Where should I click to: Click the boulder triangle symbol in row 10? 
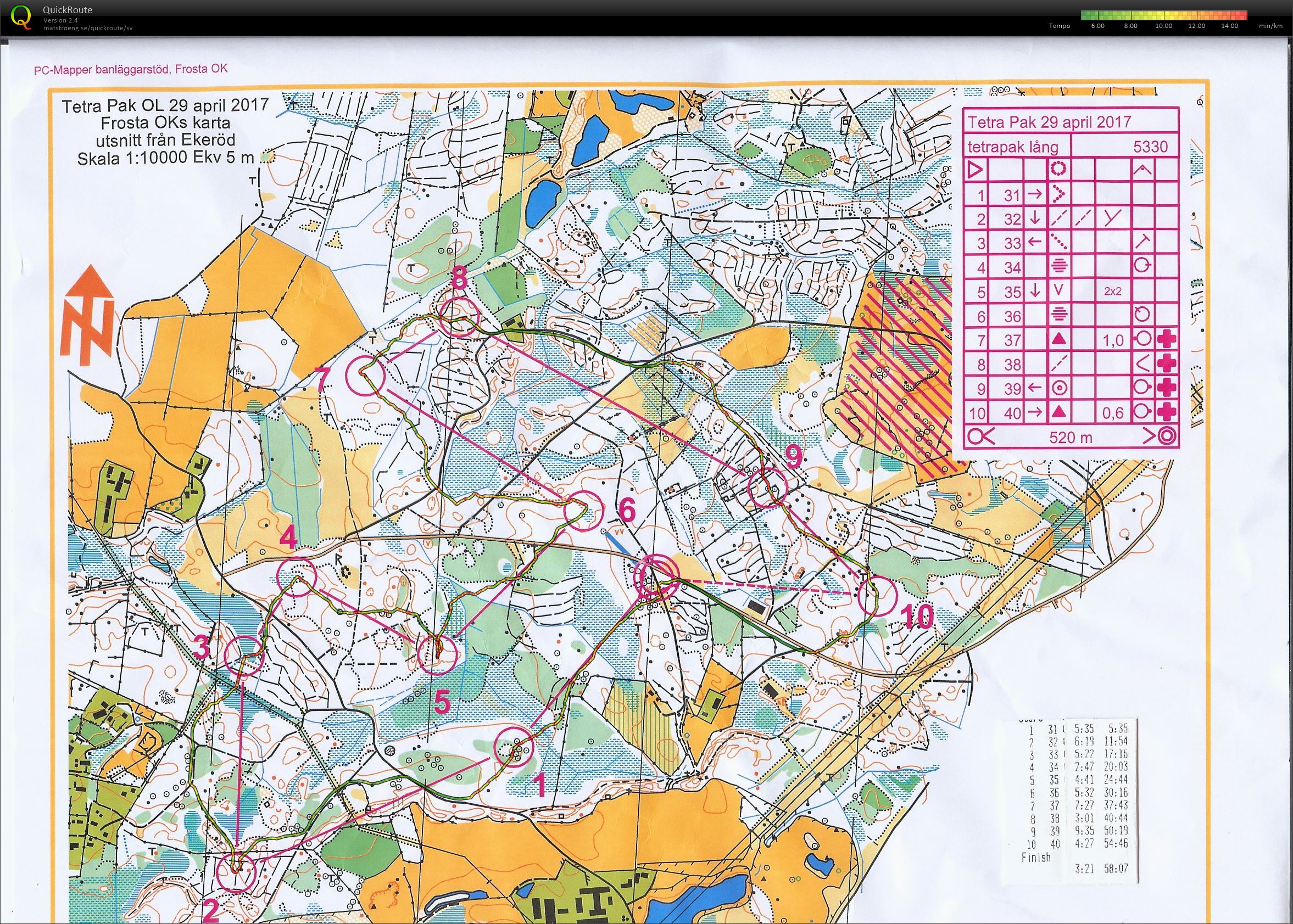click(x=1059, y=412)
